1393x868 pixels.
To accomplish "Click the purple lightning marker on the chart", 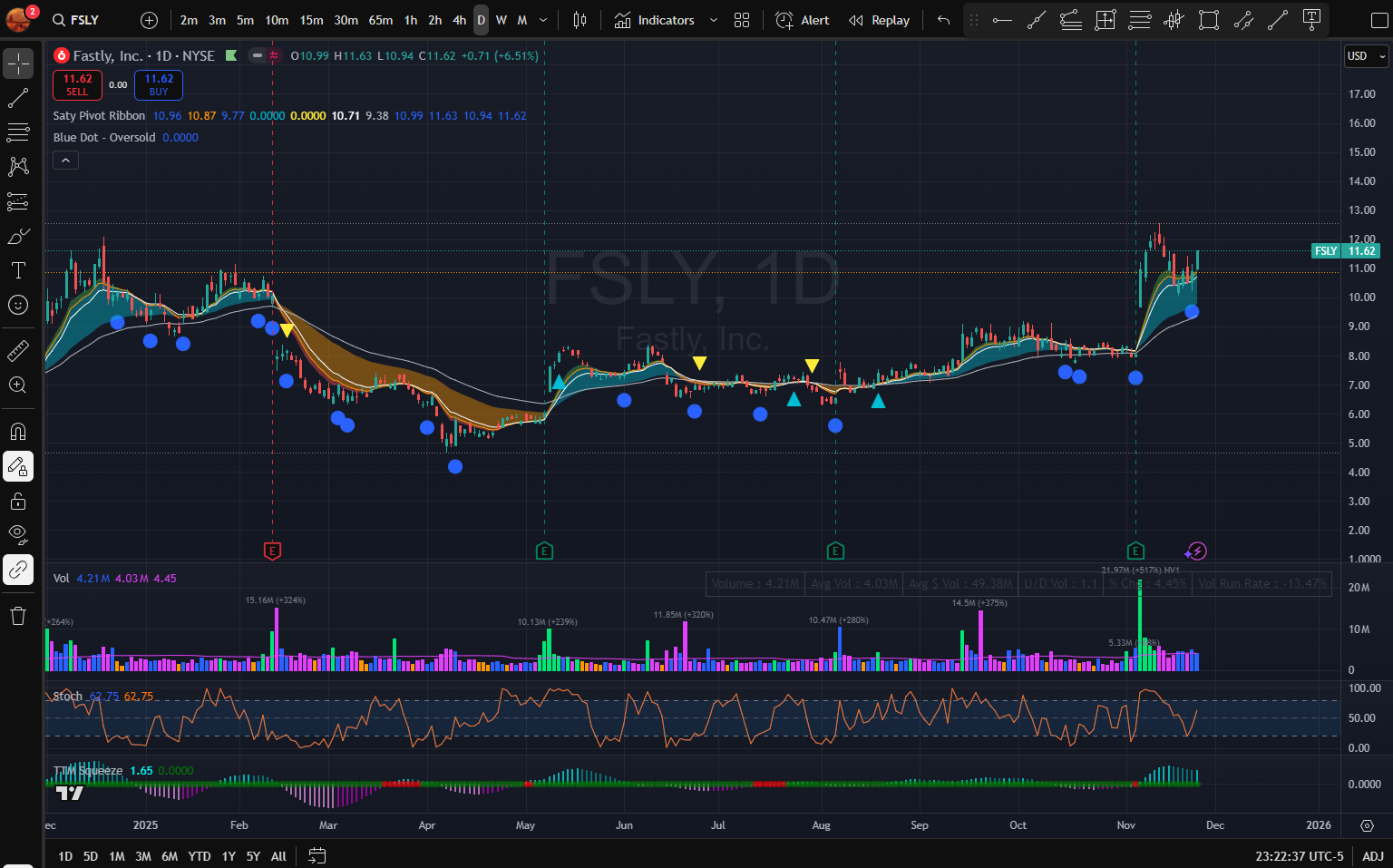I will pos(1196,551).
